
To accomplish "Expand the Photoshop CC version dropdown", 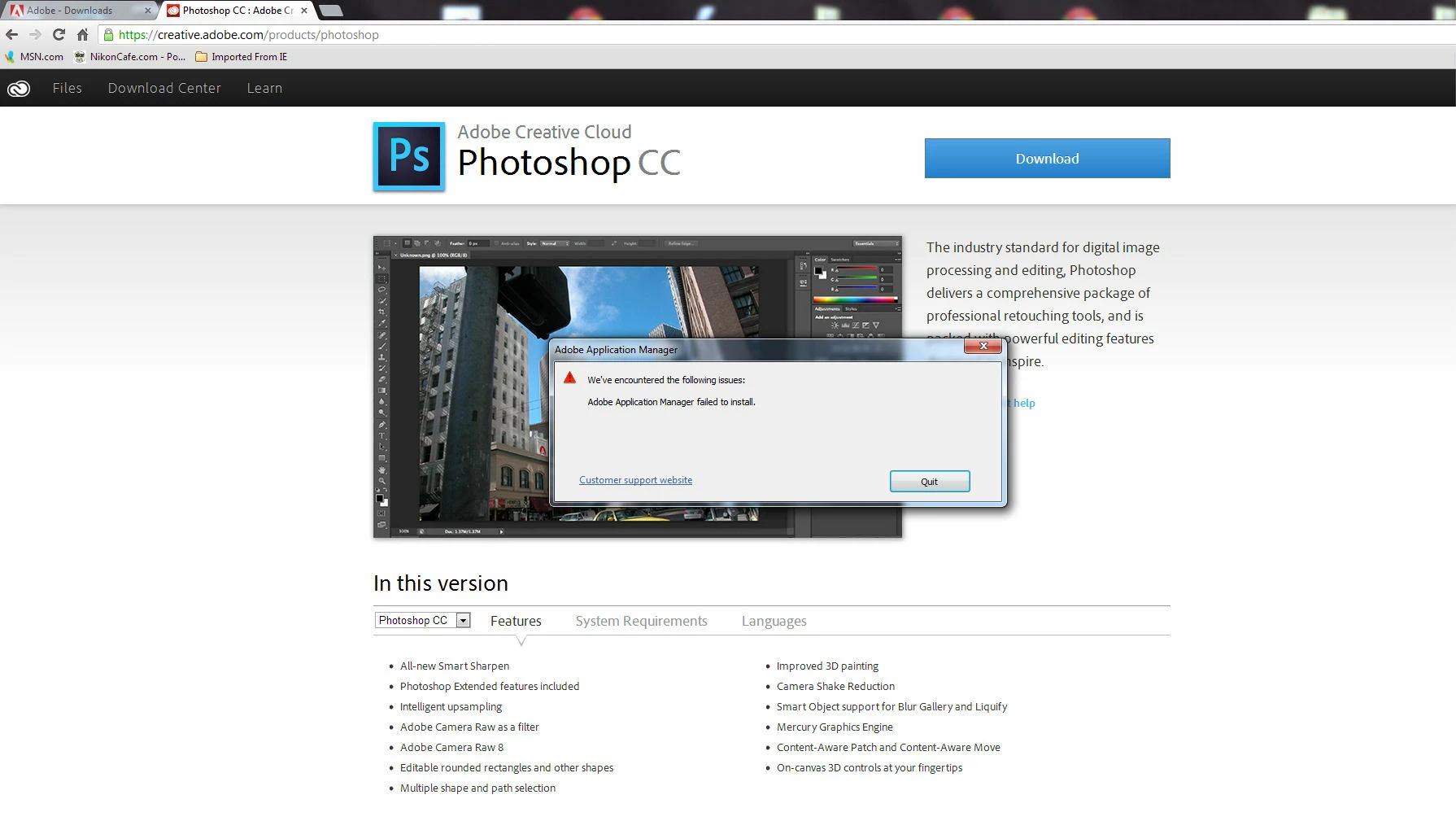I will tap(422, 620).
